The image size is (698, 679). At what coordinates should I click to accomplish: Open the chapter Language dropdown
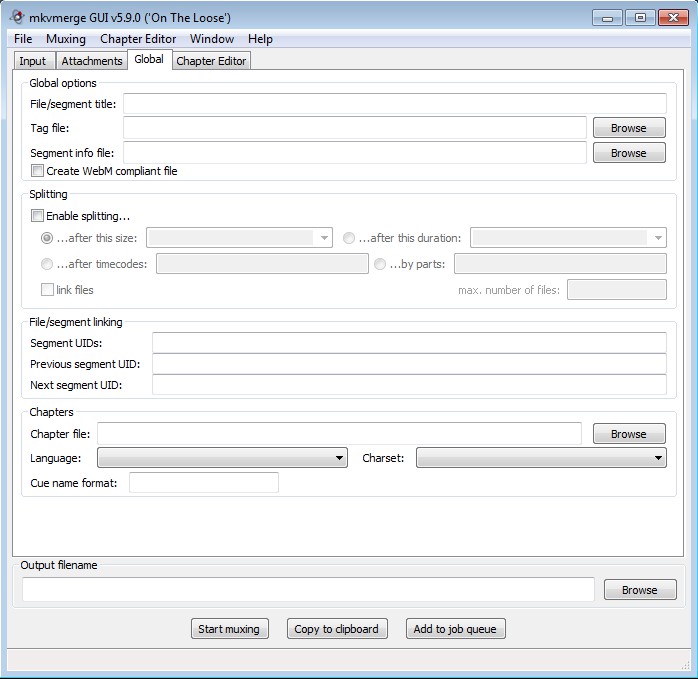pos(222,458)
